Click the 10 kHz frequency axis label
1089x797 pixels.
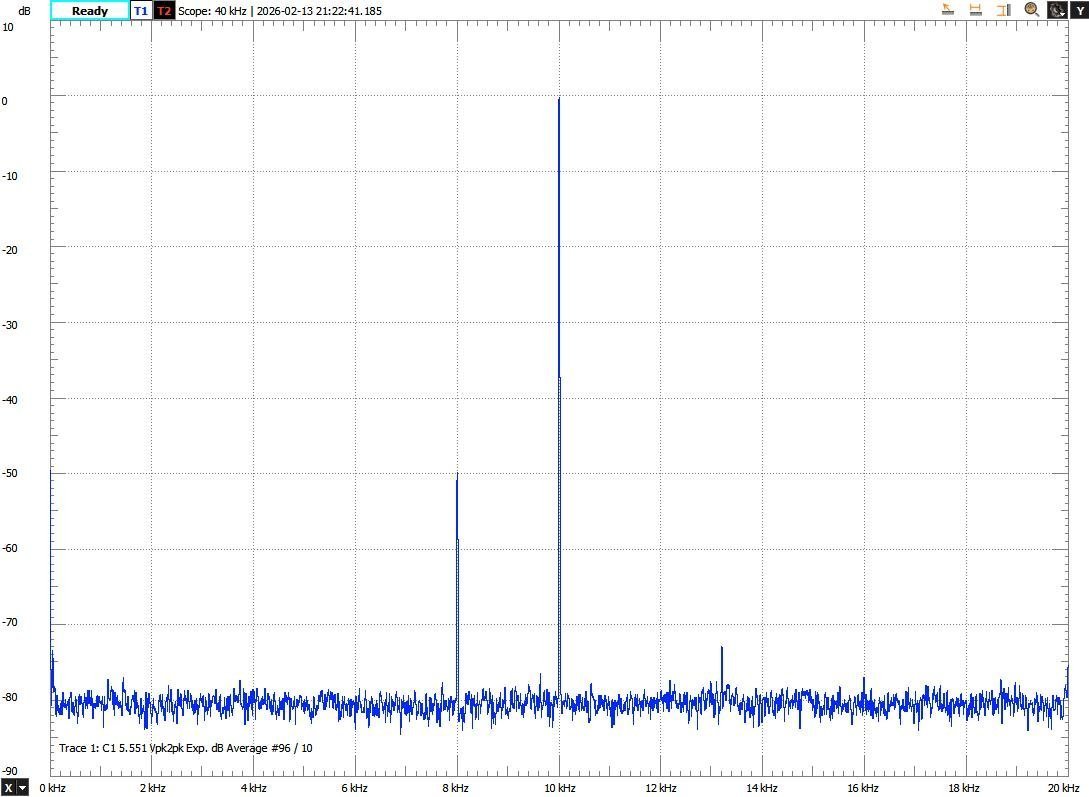tap(559, 788)
